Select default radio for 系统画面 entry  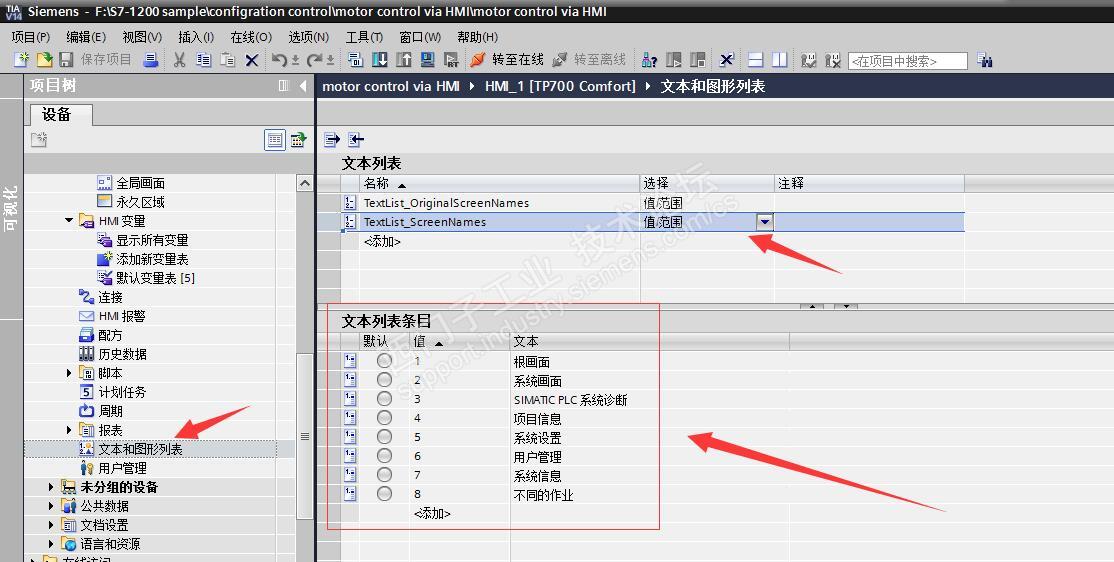384,380
